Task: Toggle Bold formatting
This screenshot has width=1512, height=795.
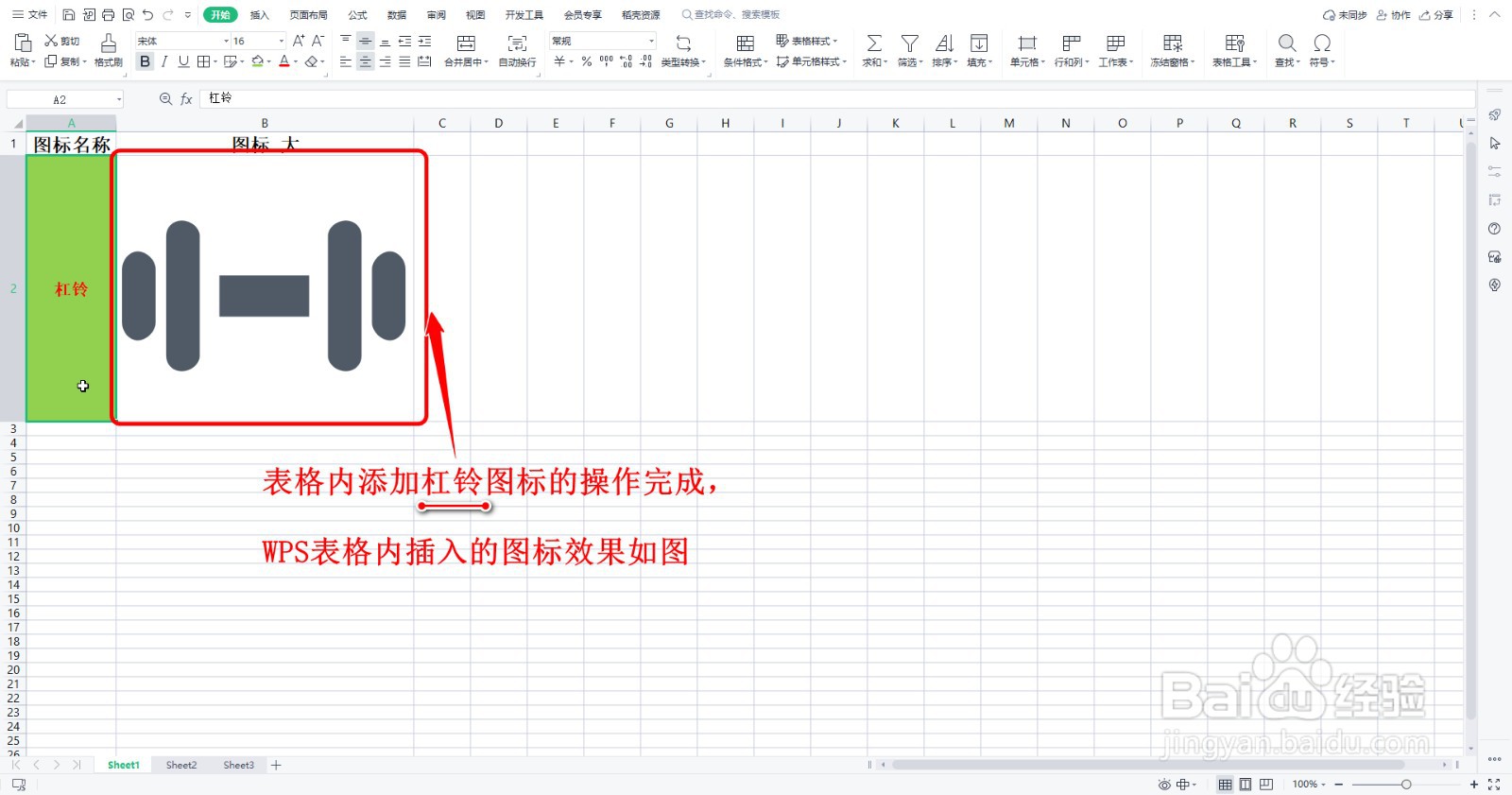Action: point(145,61)
